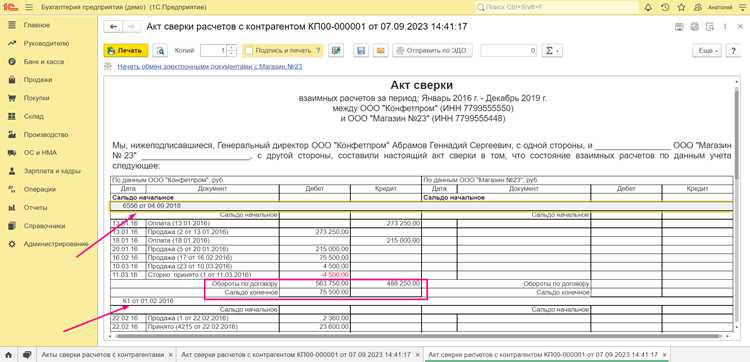Click the horizontal scrollbar under the document

pyautogui.click(x=419, y=336)
